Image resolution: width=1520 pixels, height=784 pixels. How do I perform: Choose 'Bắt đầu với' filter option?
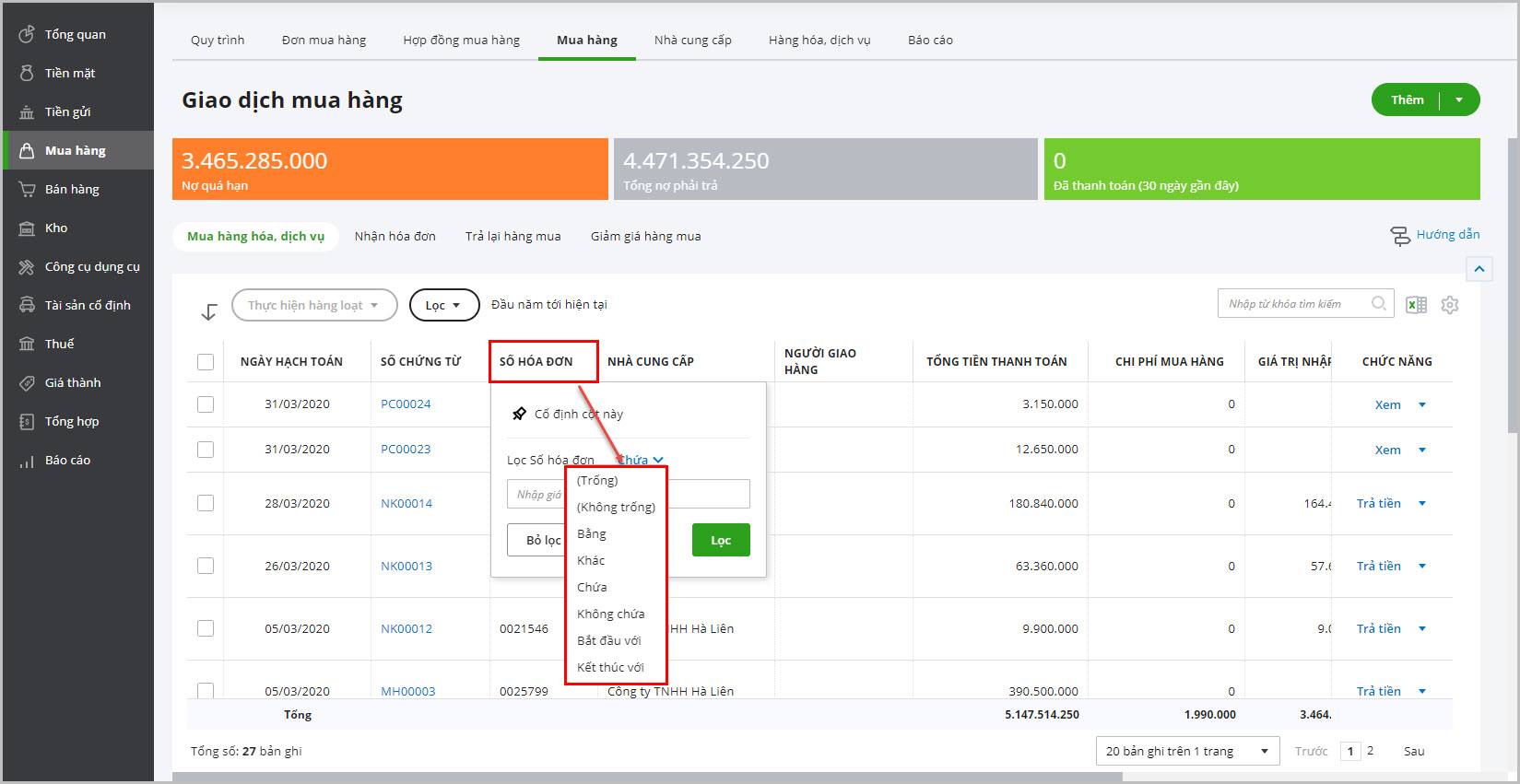point(608,640)
